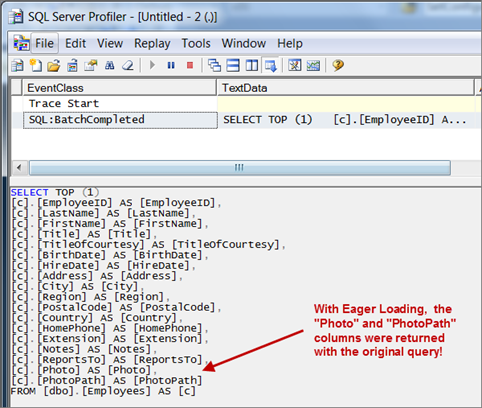482x408 pixels.
Task: Open Performance Monitor toolbar icon
Action: tap(313, 65)
